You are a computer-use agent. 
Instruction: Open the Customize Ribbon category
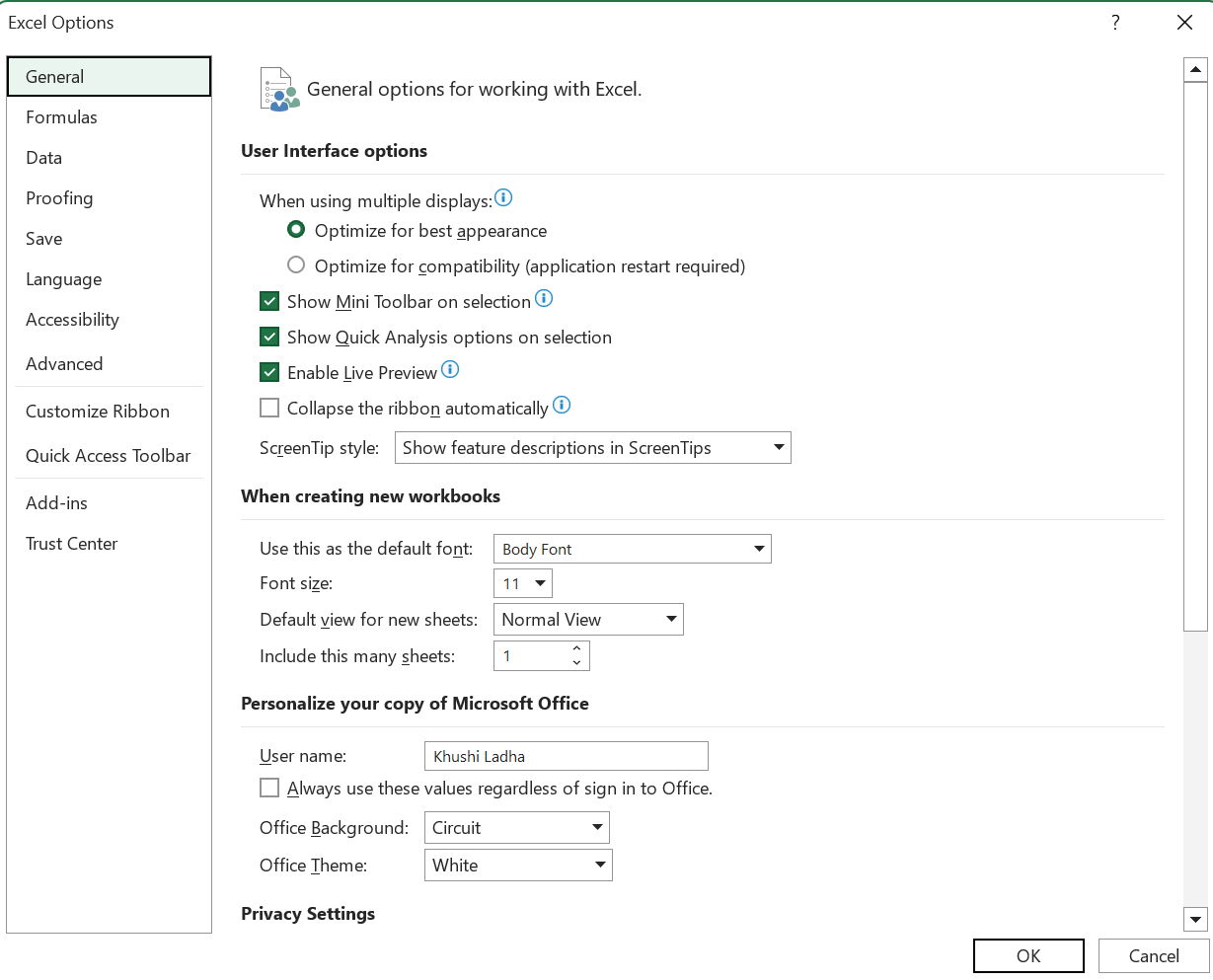pyautogui.click(x=109, y=411)
